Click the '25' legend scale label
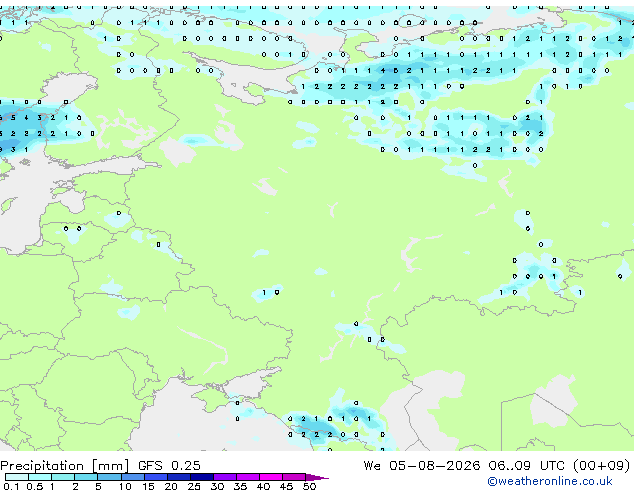 194,486
